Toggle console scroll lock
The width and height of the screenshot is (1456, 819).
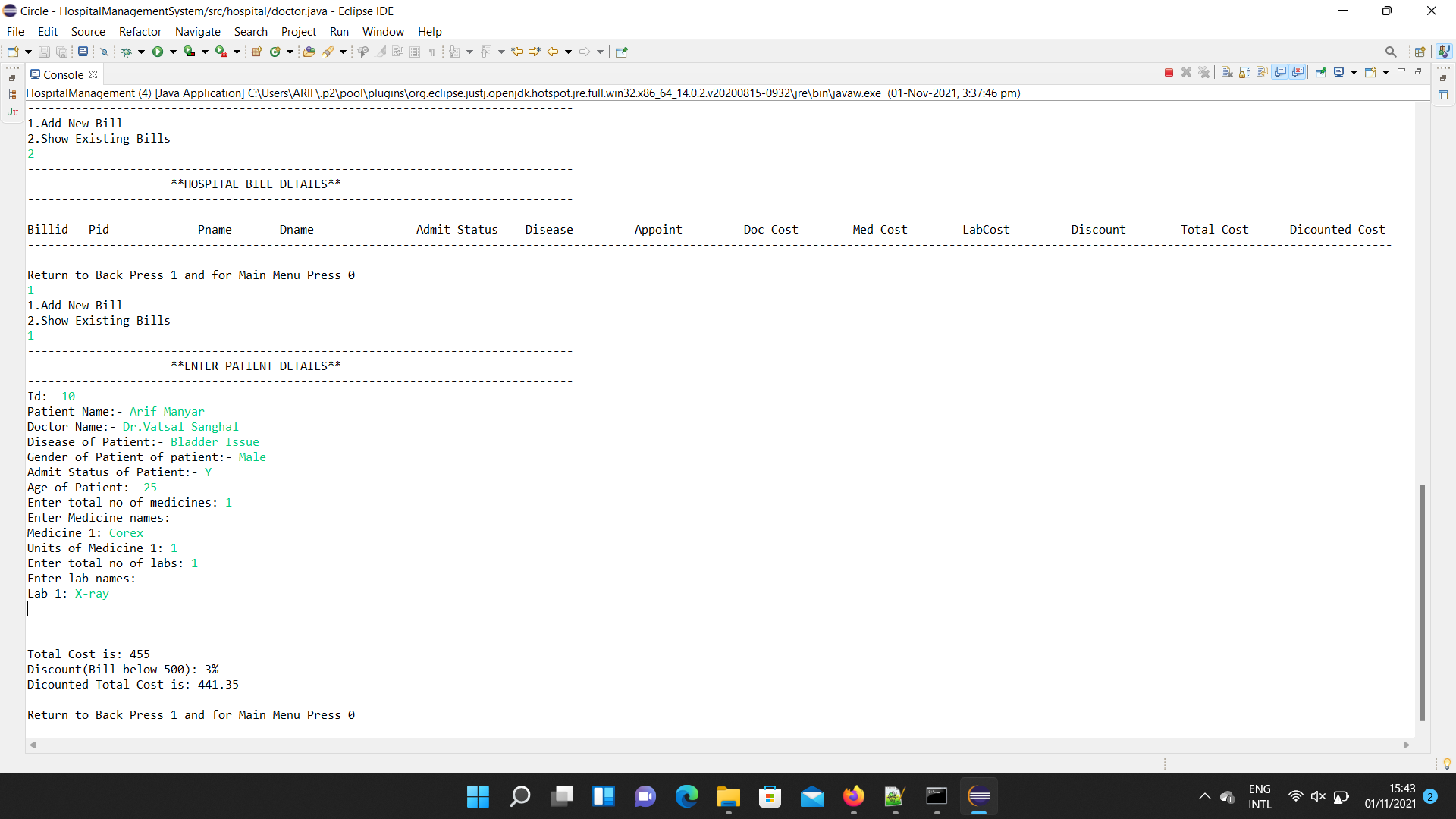[1245, 72]
